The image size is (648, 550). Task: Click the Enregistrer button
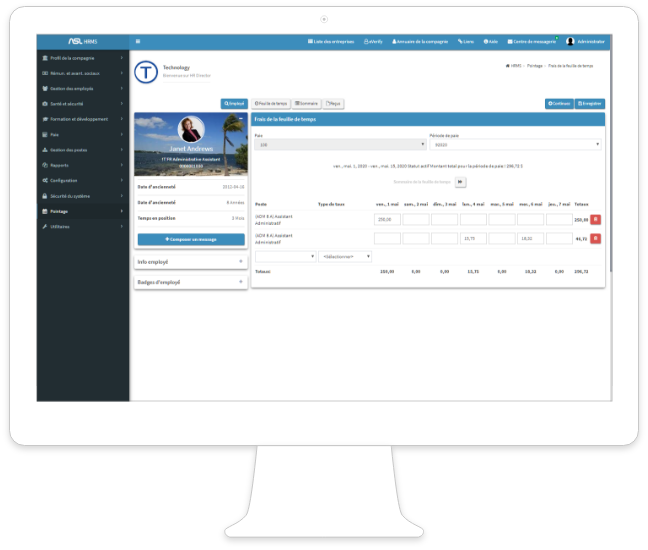click(589, 103)
